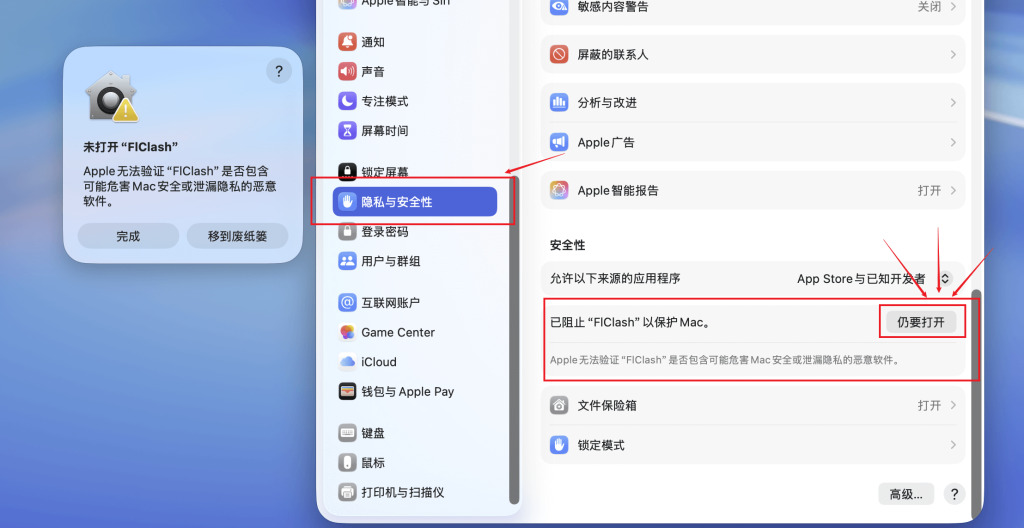The image size is (1024, 528).
Task: Click the 登录密码 lock icon
Action: click(x=347, y=231)
